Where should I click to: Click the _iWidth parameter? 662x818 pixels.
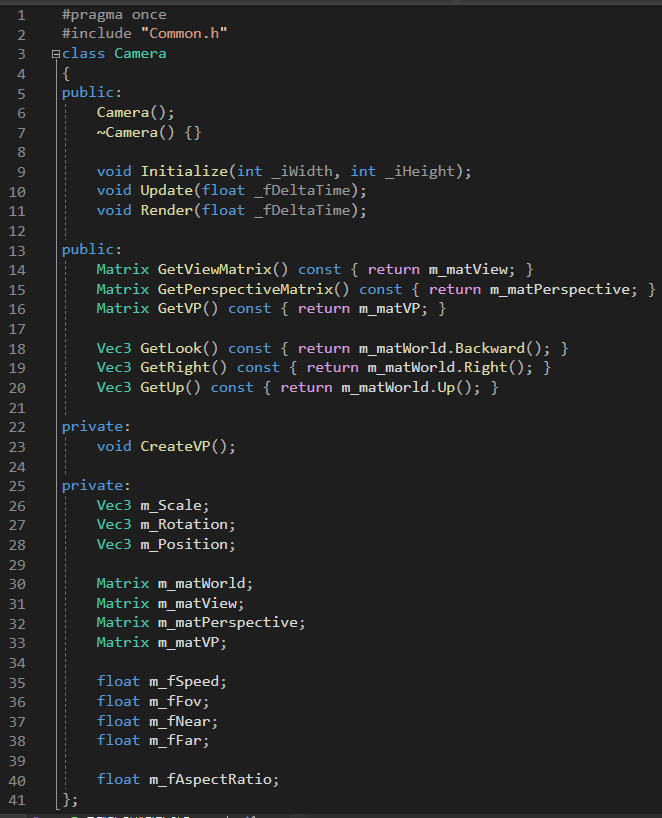(x=302, y=172)
